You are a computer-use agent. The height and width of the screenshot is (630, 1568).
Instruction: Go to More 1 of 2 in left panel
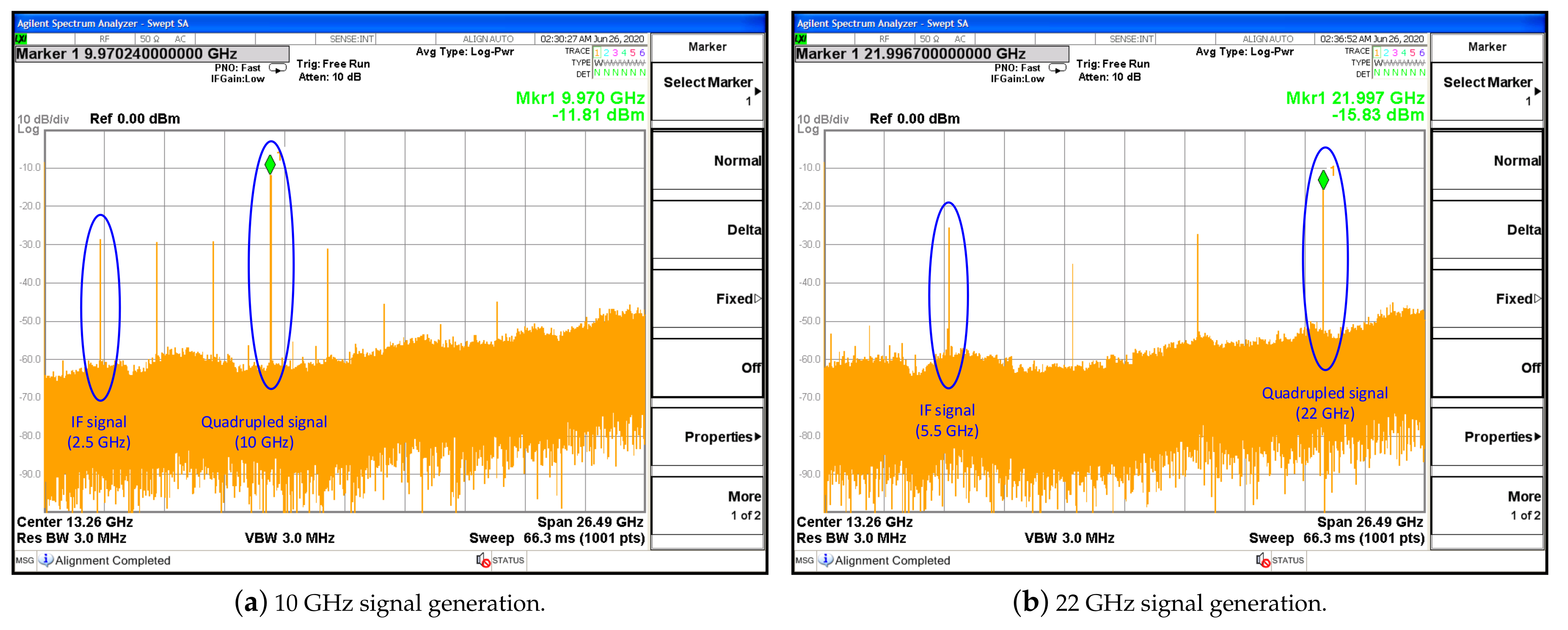707,505
